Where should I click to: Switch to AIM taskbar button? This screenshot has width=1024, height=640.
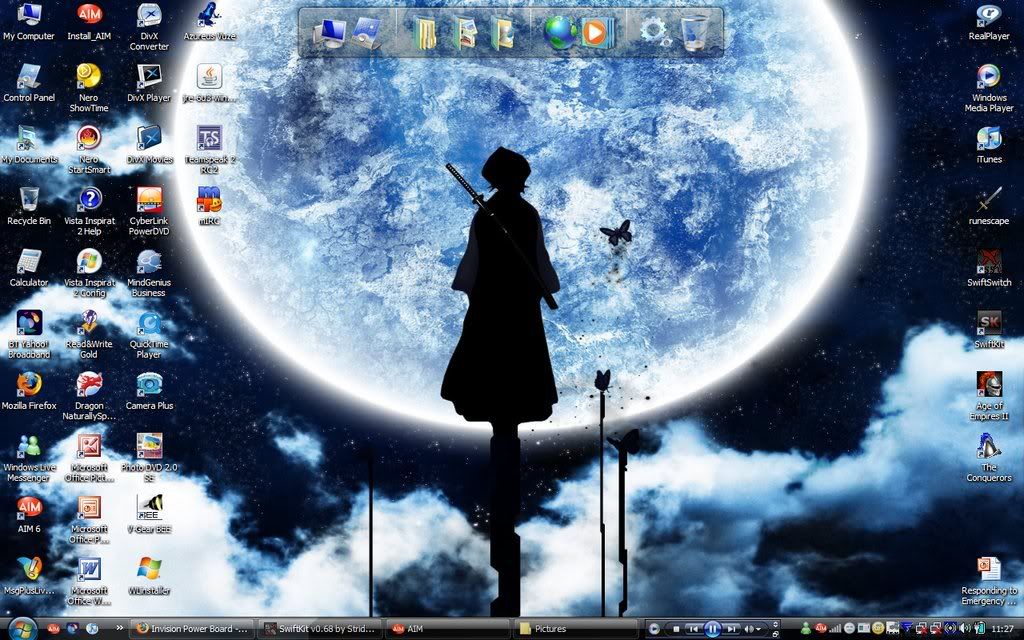447,629
